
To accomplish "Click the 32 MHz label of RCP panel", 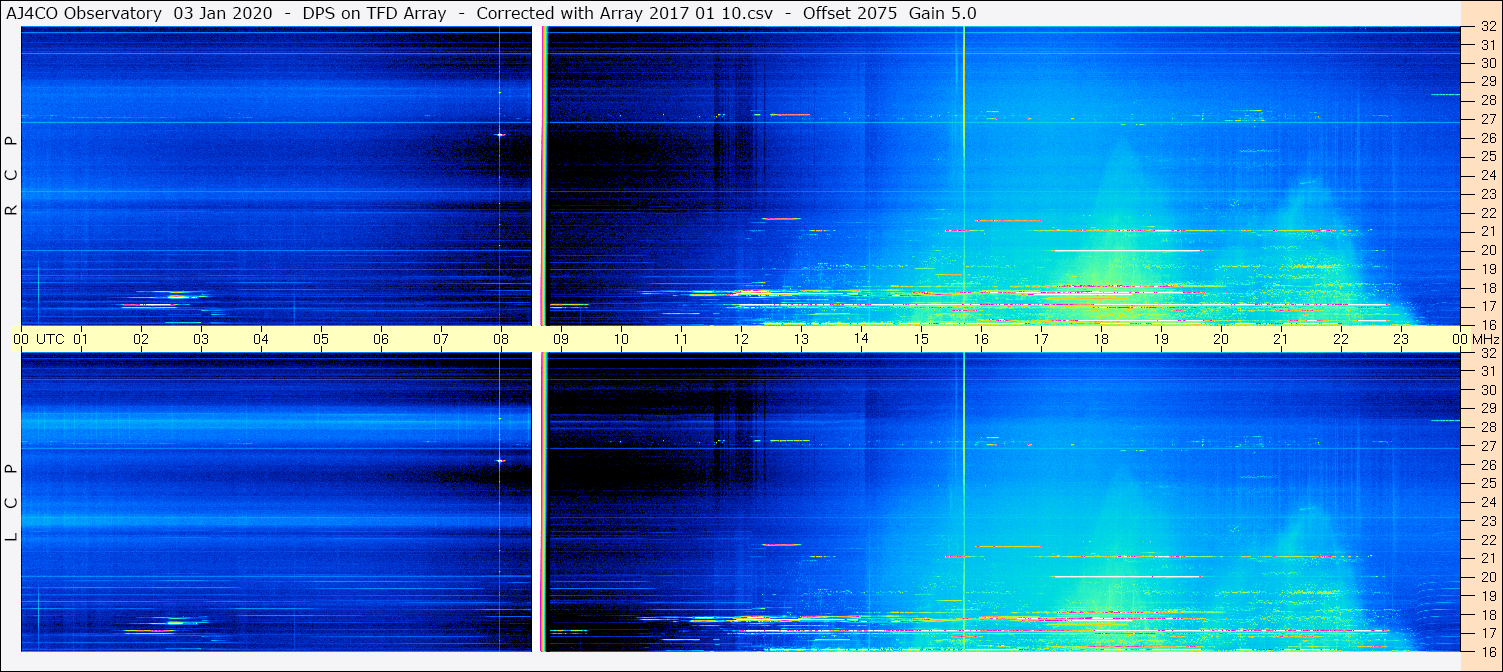I will [1488, 27].
